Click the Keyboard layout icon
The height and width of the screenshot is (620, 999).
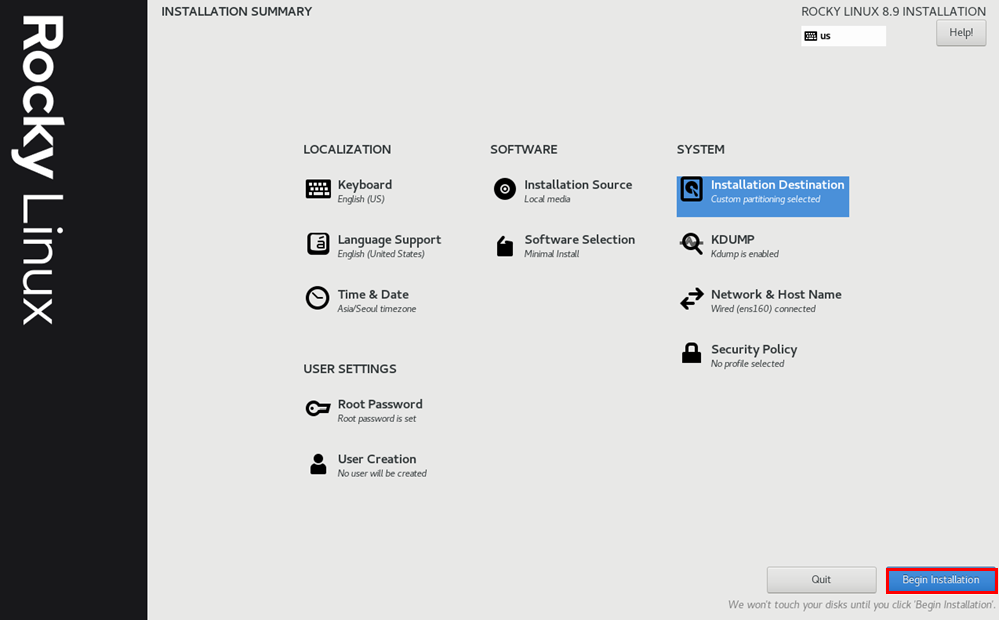(318, 189)
